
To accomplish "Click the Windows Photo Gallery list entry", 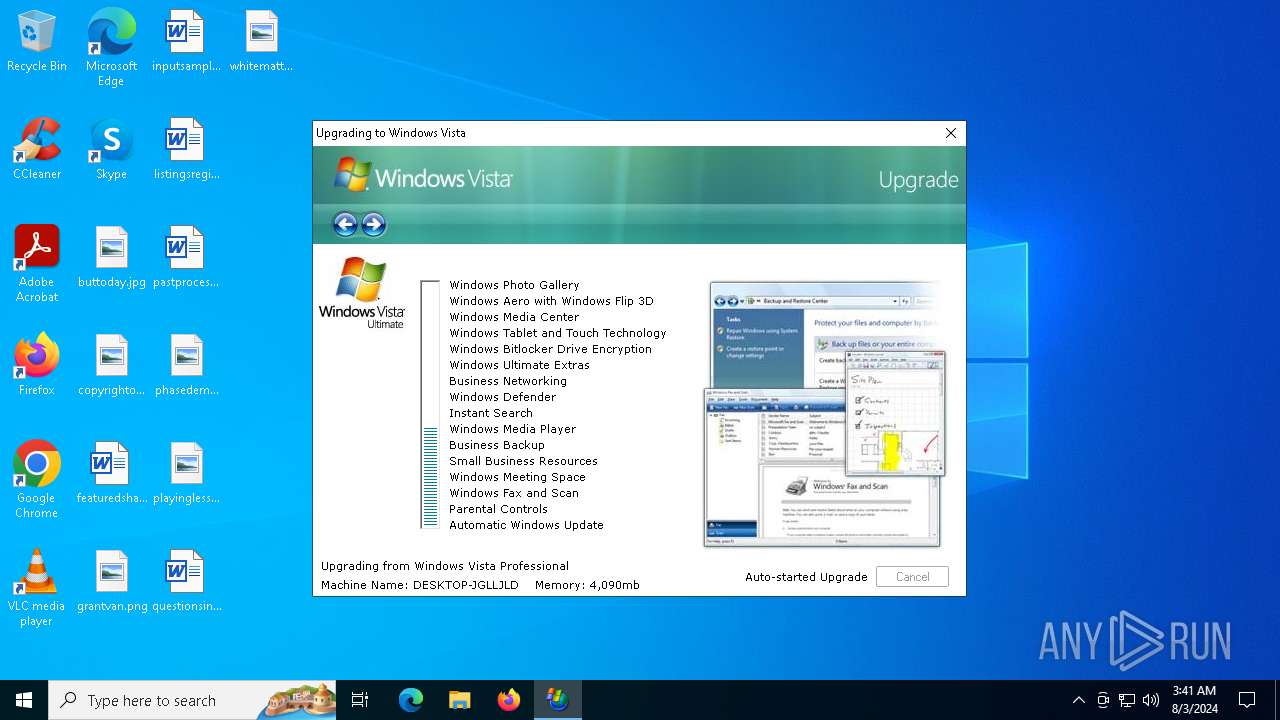I will coord(514,285).
